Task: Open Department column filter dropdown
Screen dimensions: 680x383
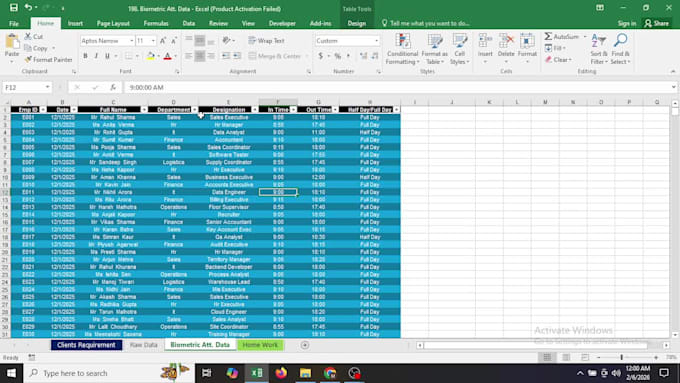Action: [194, 110]
